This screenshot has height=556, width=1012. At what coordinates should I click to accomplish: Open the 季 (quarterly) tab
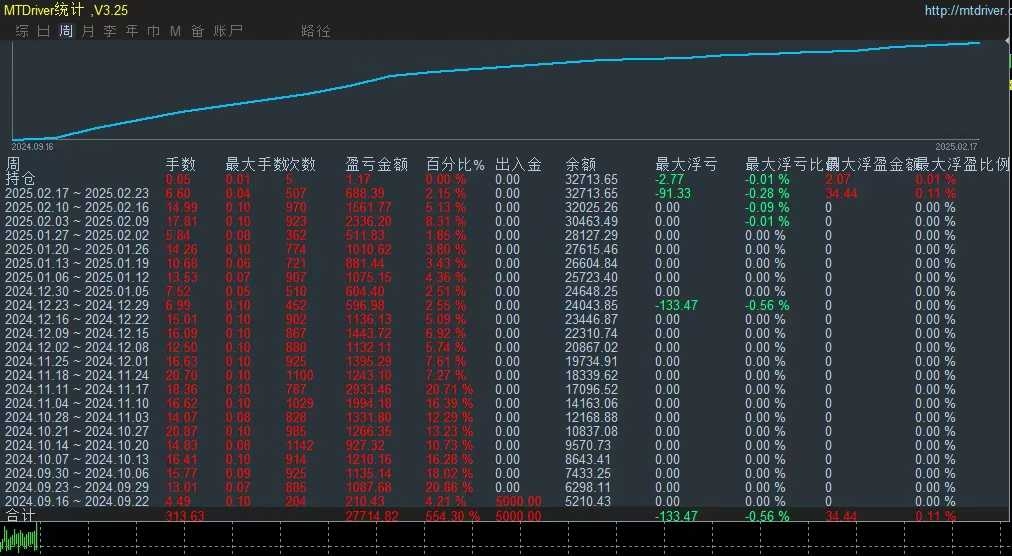pos(110,31)
